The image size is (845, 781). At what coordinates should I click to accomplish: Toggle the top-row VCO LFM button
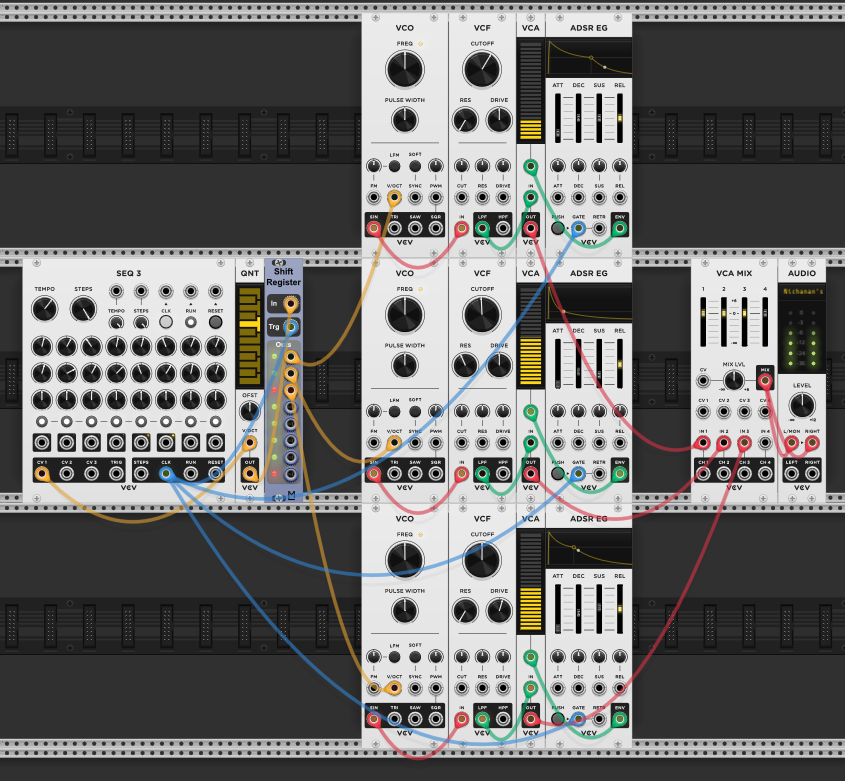(394, 166)
